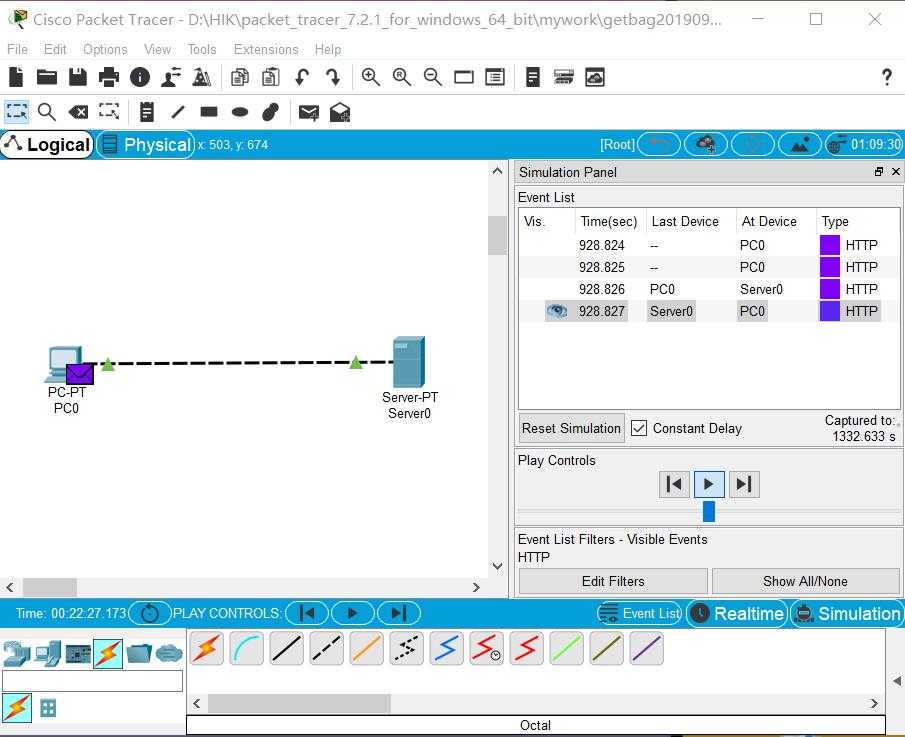Image resolution: width=905 pixels, height=737 pixels.
Task: Switch to Logical workspace tab
Action: (x=47, y=144)
